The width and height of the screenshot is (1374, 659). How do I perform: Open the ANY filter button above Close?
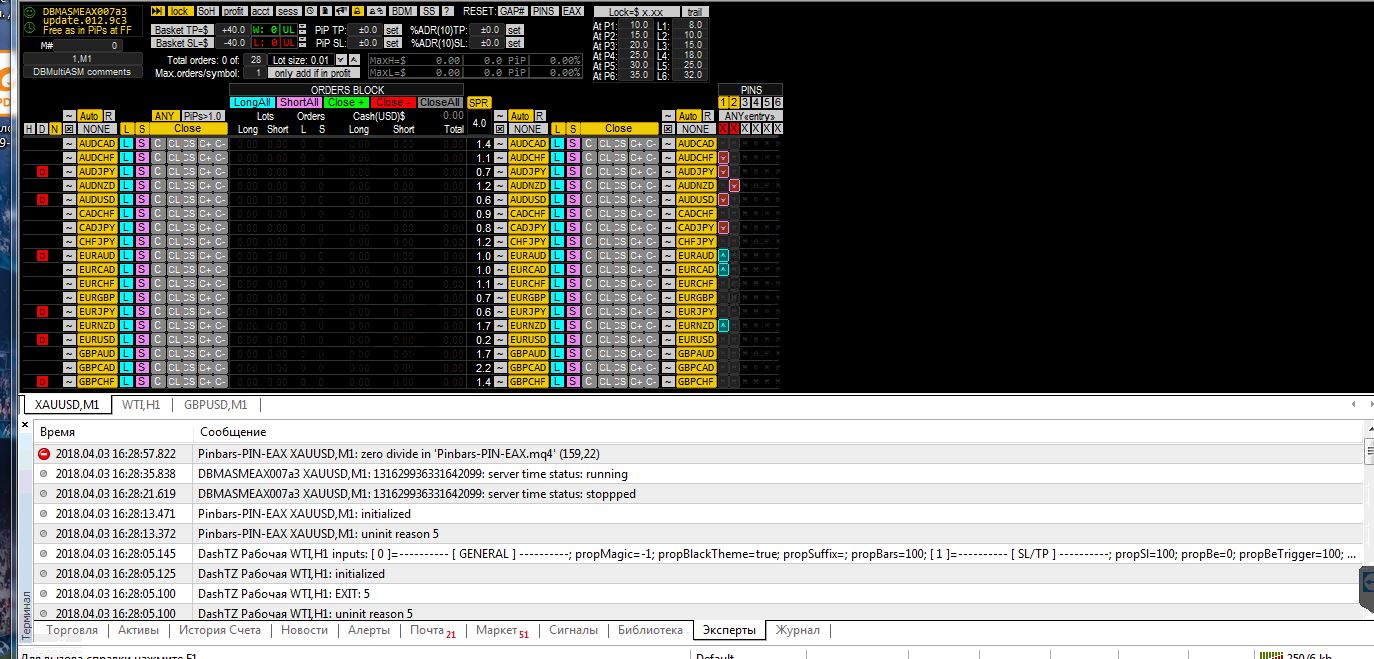click(164, 116)
